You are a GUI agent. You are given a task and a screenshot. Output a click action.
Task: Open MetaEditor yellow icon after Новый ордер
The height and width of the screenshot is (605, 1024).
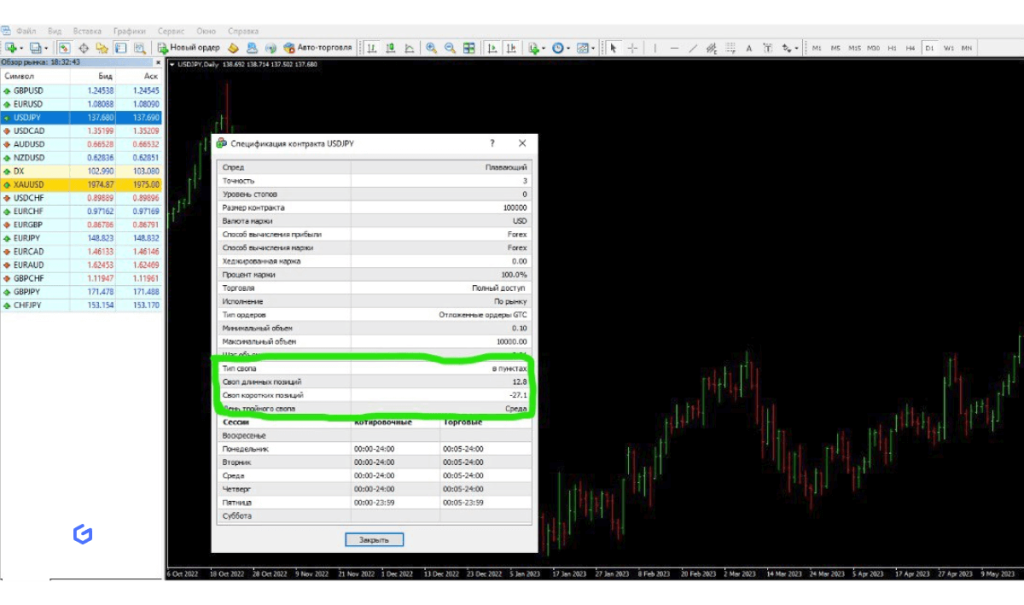click(233, 48)
